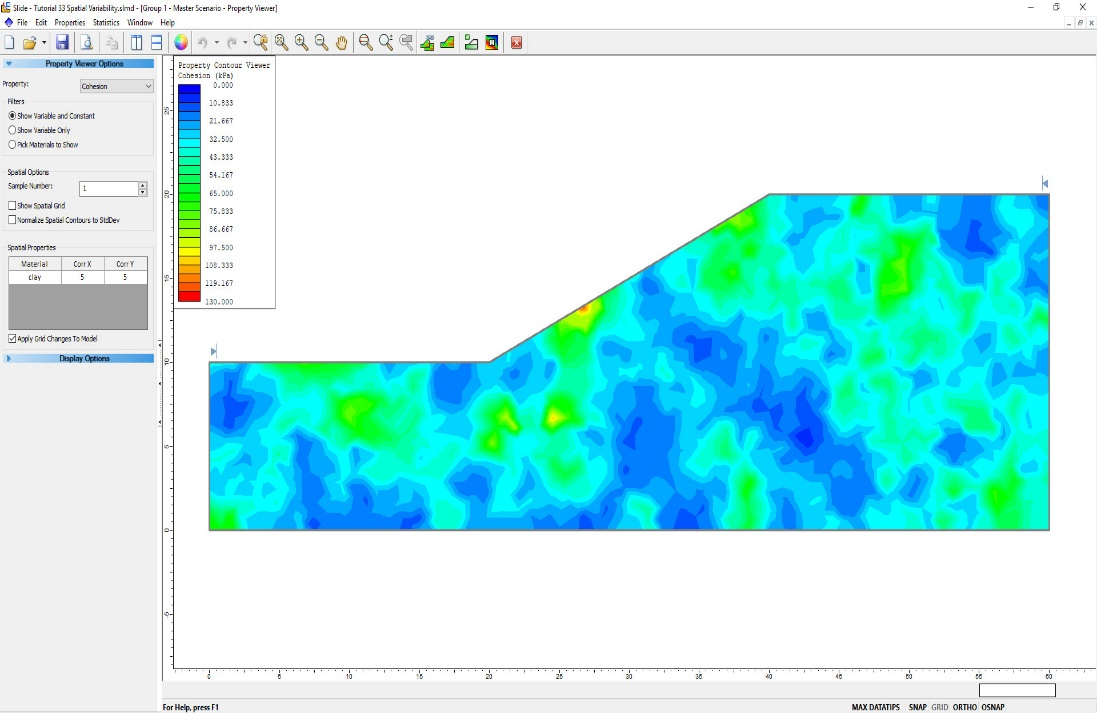Toggle OSNAP in the status bar

point(993,707)
